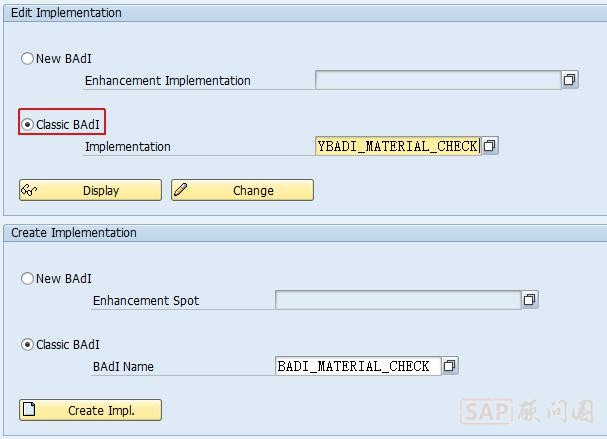Click the glasses icon on Display button
Screen dimensions: 607x439
(29, 190)
